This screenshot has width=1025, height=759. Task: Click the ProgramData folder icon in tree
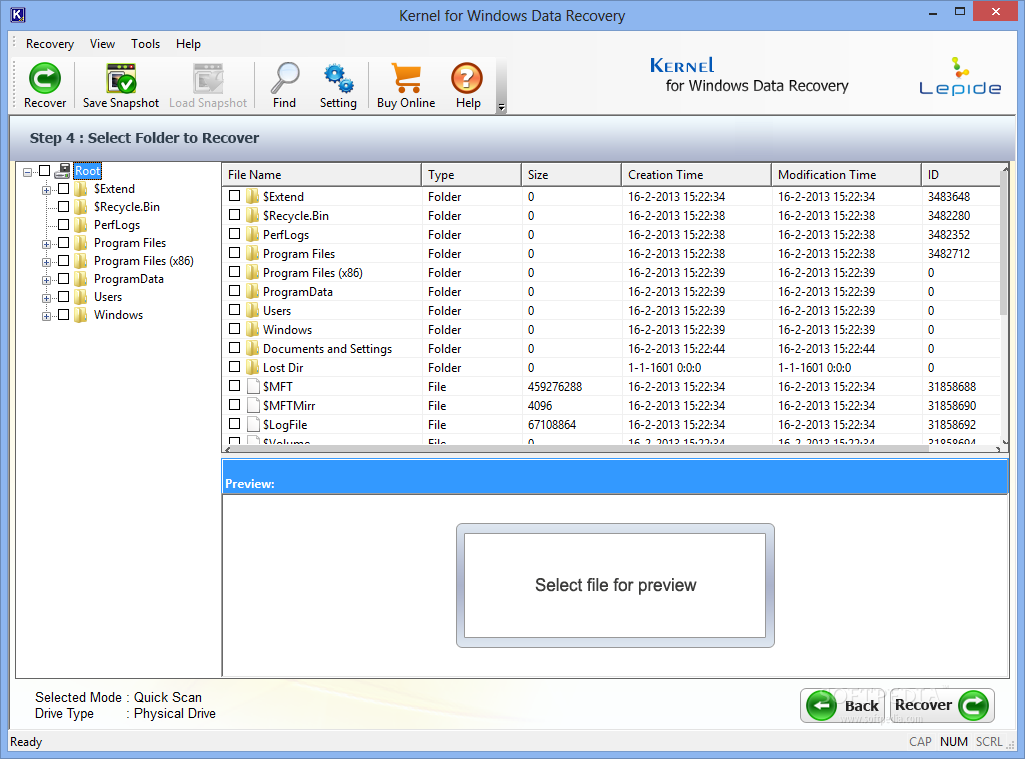80,279
